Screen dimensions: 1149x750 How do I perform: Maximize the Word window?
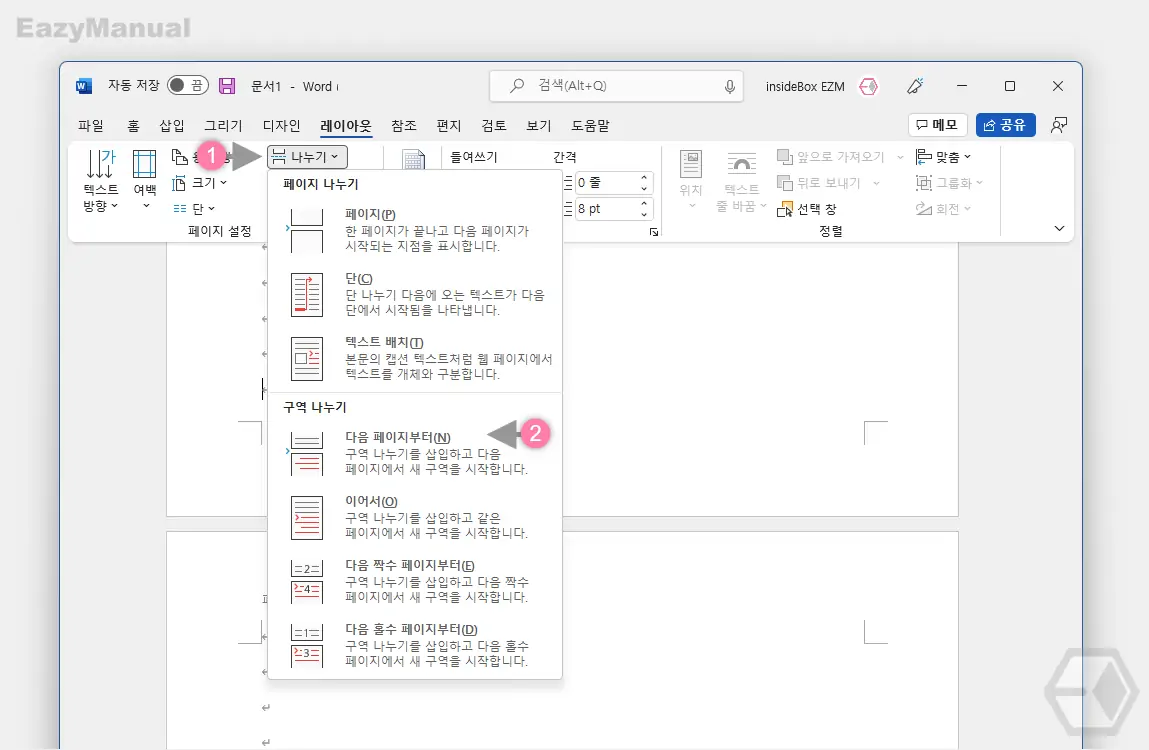pos(1010,86)
